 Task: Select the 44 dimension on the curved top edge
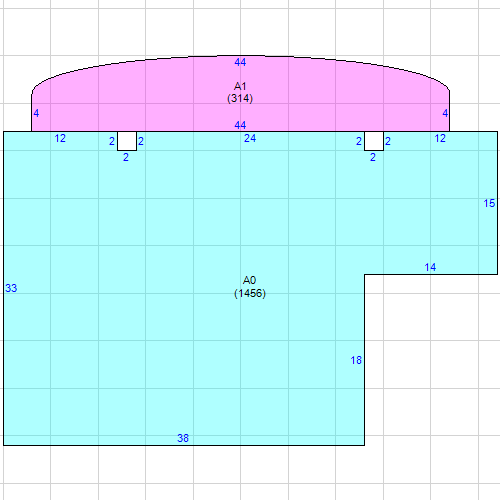point(240,62)
